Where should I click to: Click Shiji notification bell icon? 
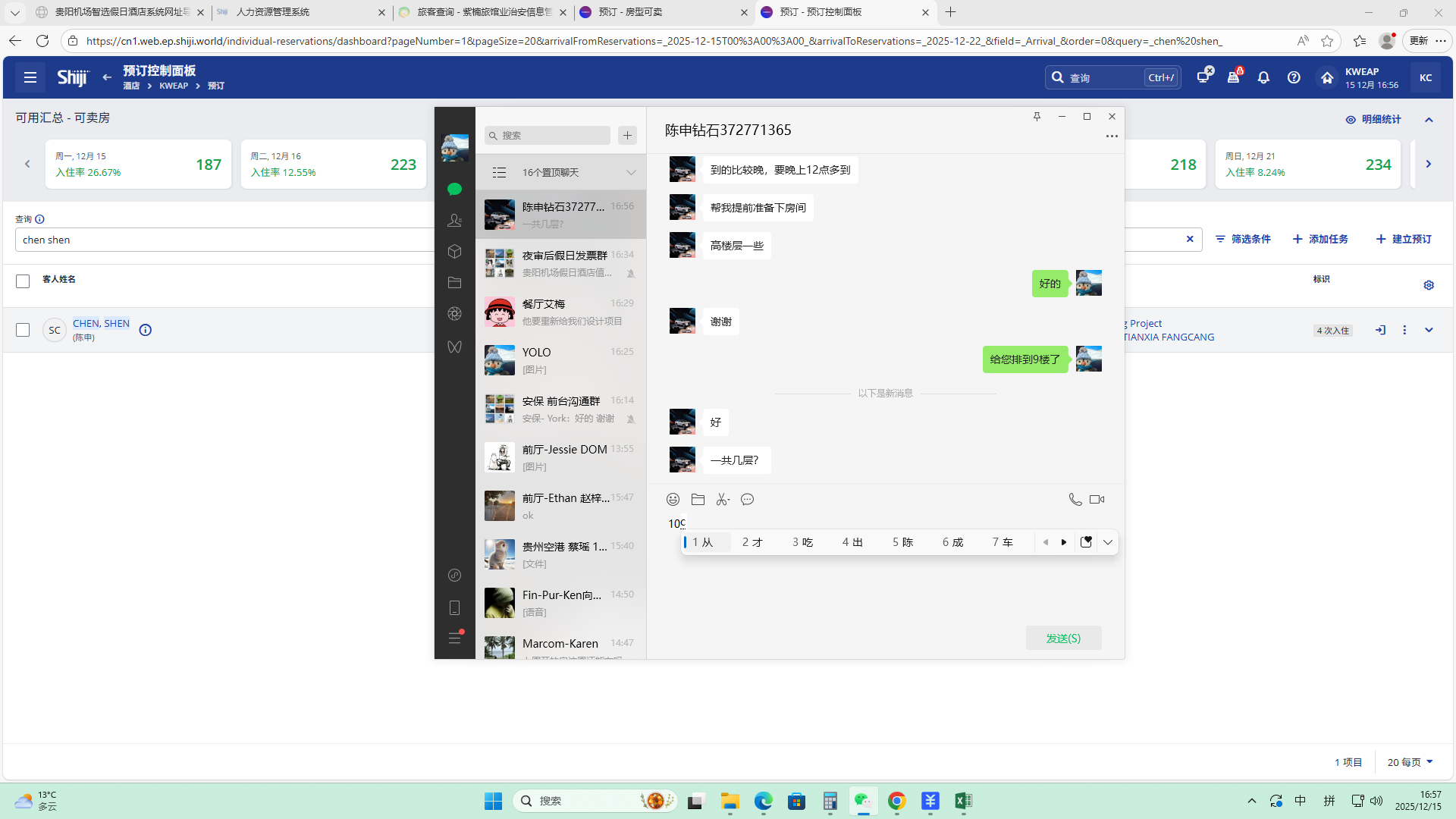(x=1263, y=77)
